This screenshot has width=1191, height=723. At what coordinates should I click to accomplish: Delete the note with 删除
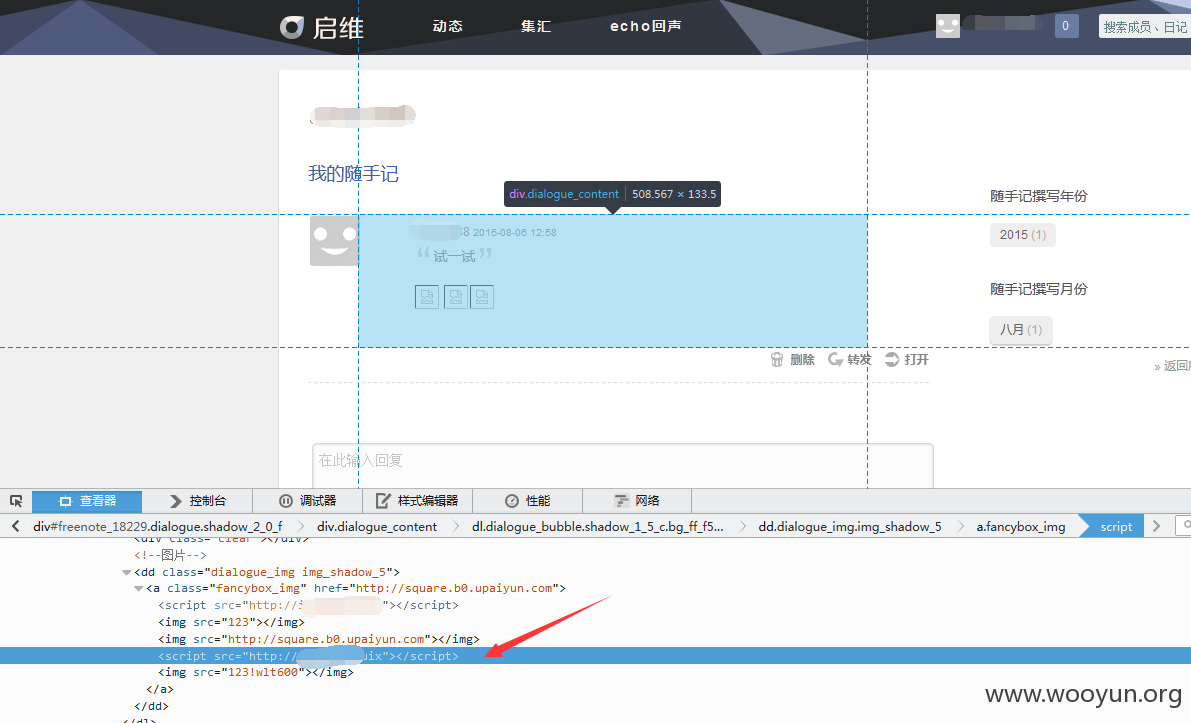pos(792,359)
